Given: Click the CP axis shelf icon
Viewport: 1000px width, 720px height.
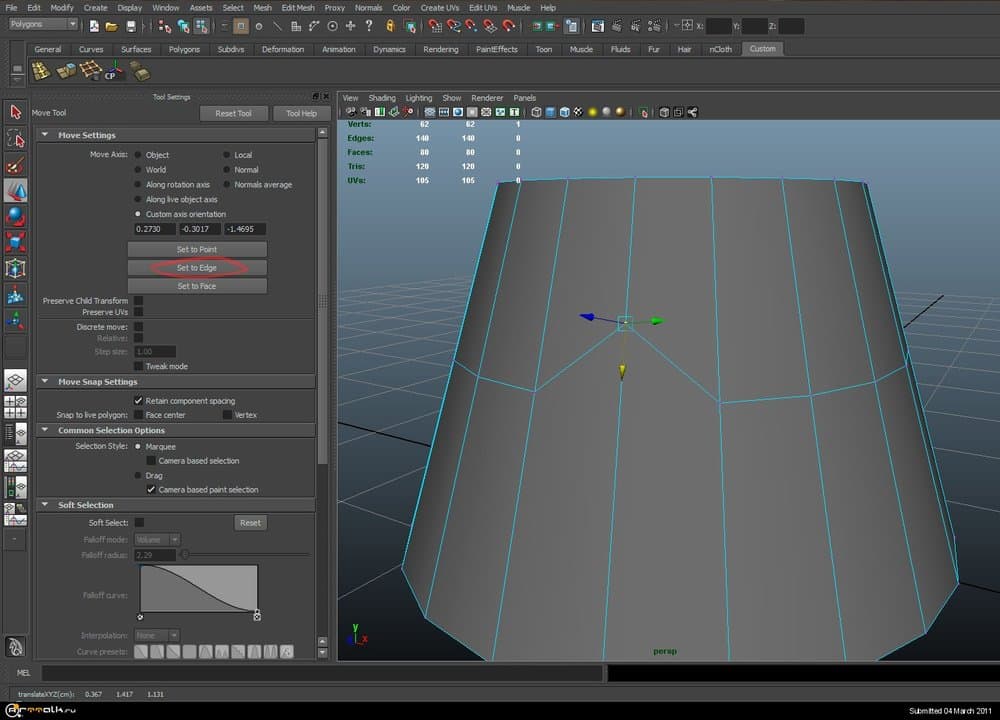Looking at the screenshot, I should point(113,71).
